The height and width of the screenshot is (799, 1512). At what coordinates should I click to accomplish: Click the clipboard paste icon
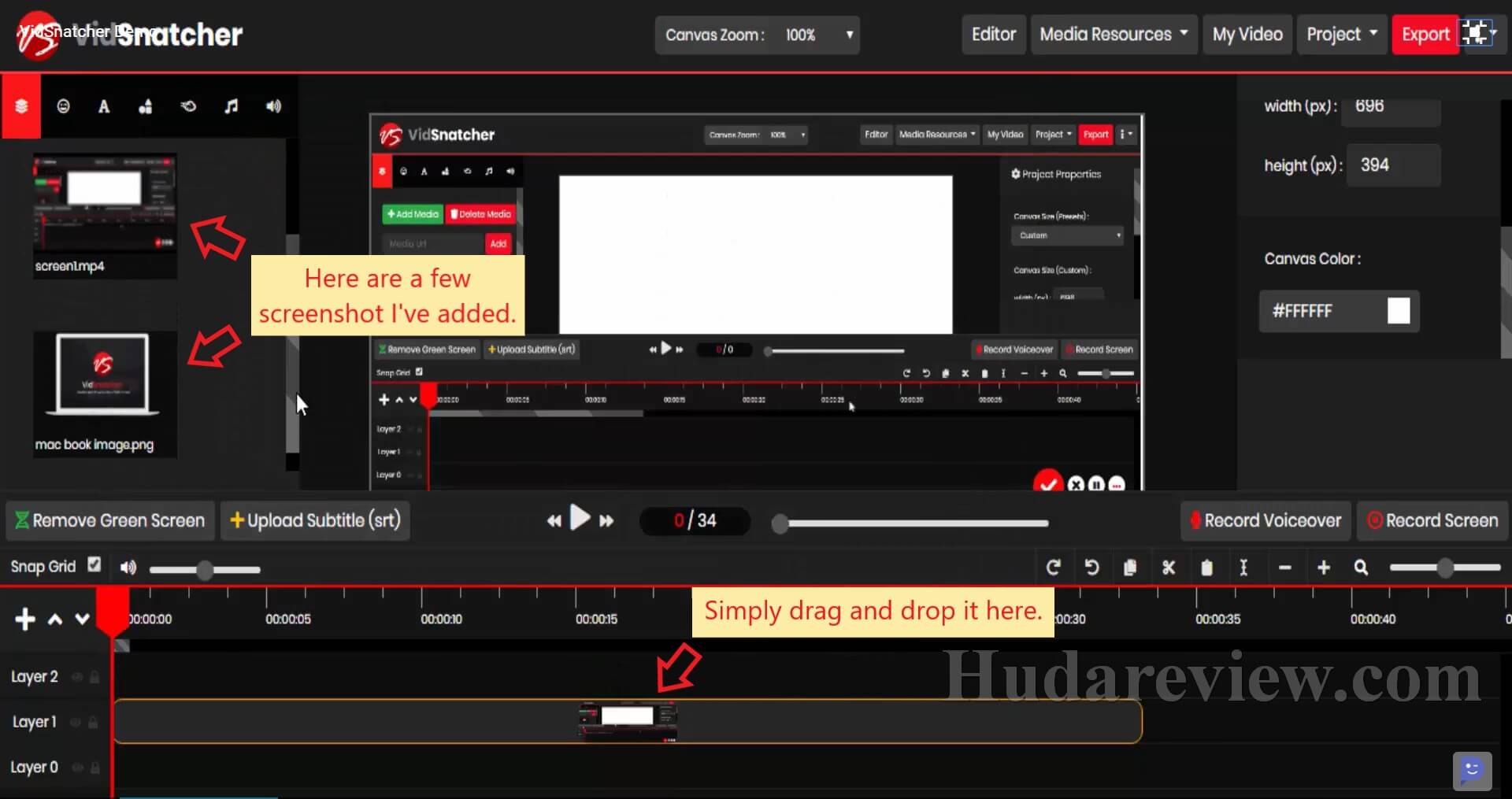coord(1206,568)
